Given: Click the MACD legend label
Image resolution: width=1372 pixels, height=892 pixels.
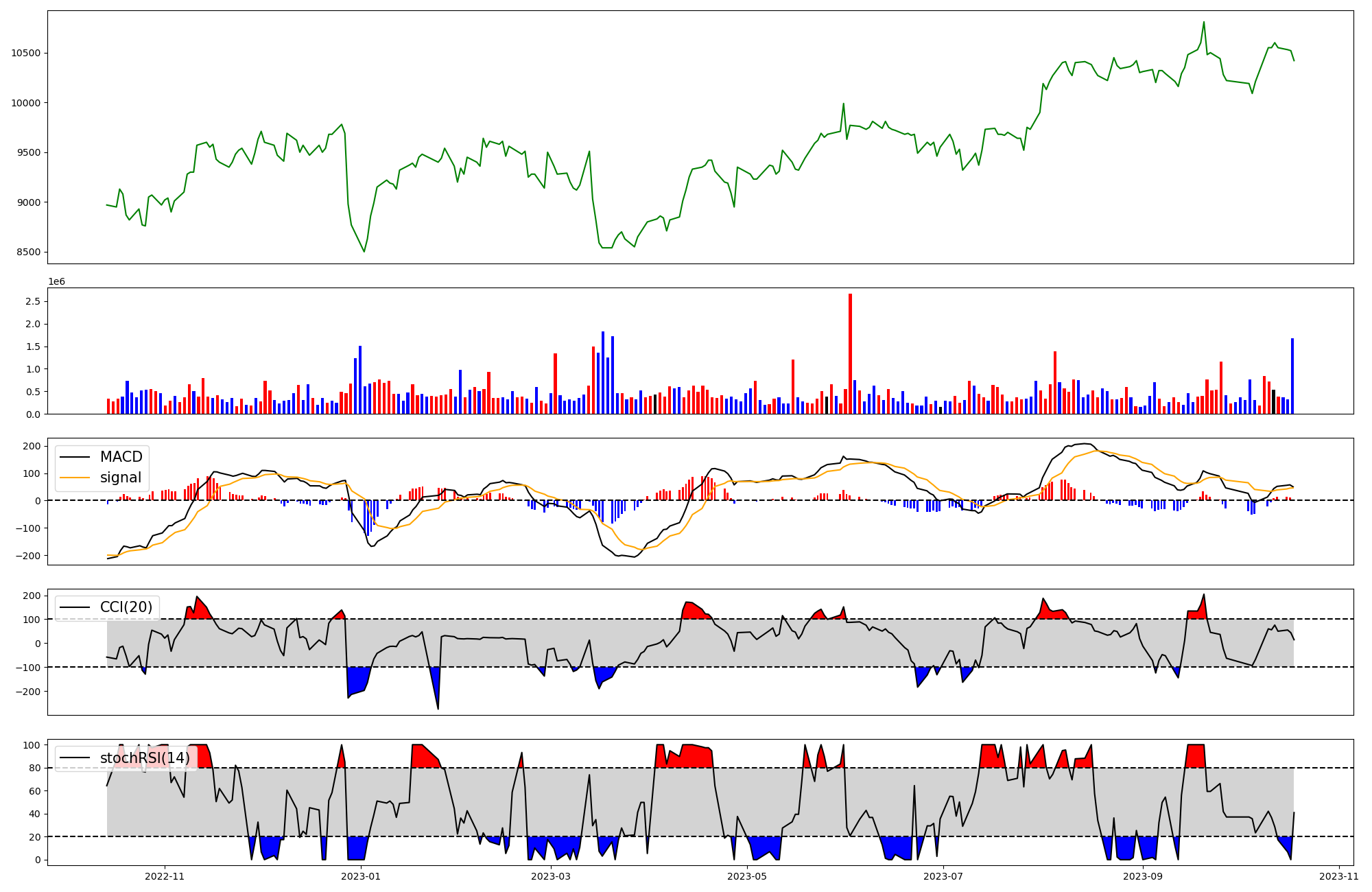Looking at the screenshot, I should [121, 457].
